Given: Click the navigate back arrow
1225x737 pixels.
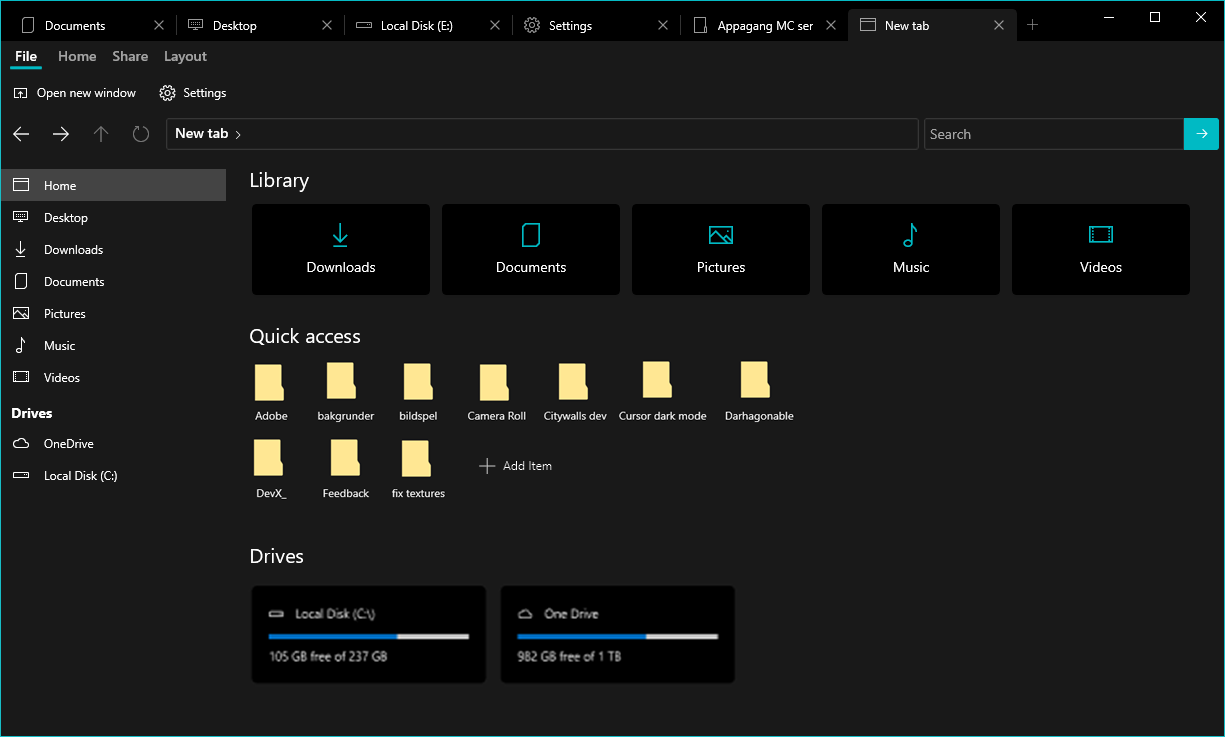Looking at the screenshot, I should point(21,133).
